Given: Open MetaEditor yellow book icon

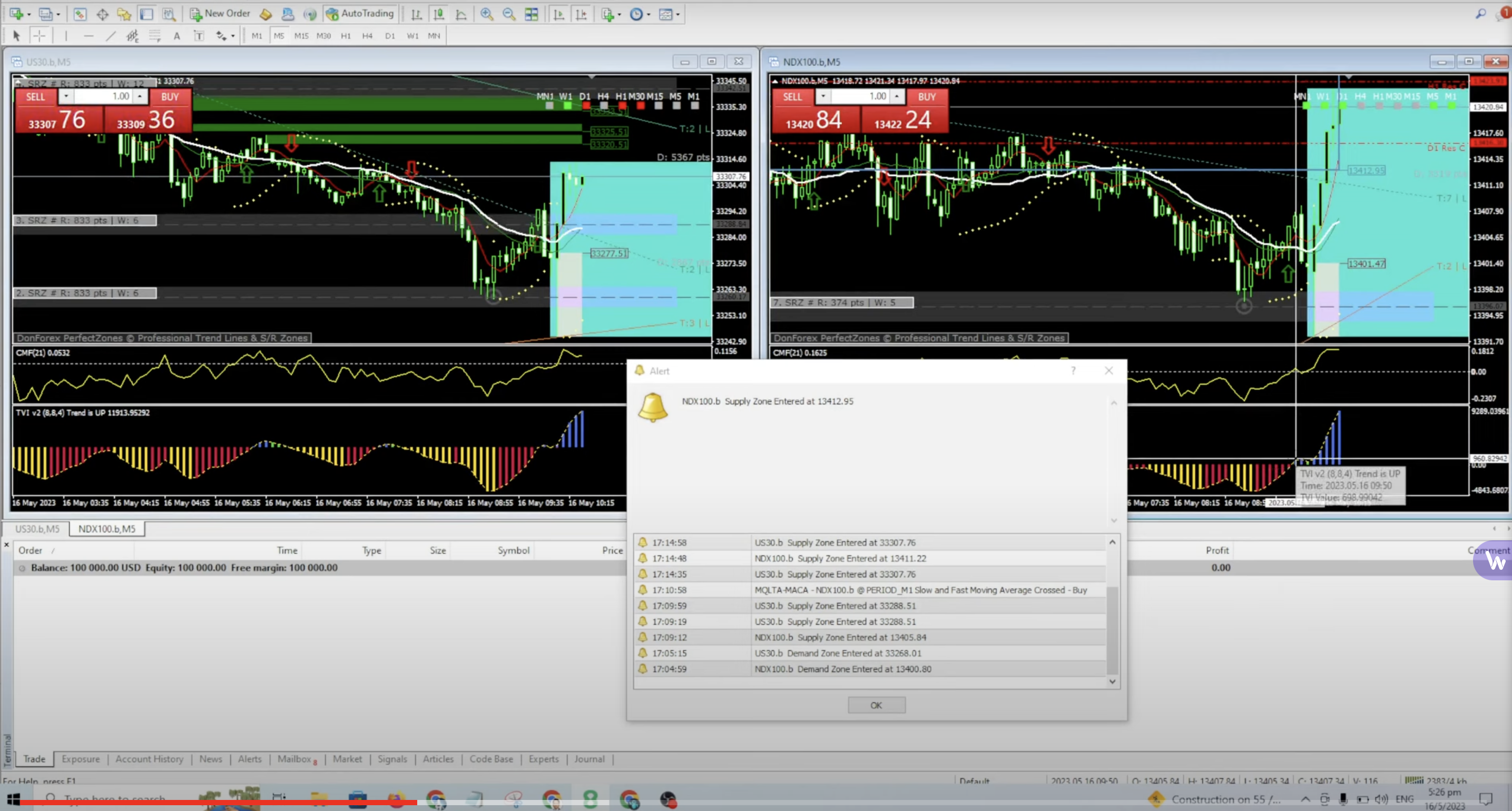Looking at the screenshot, I should pyautogui.click(x=266, y=14).
